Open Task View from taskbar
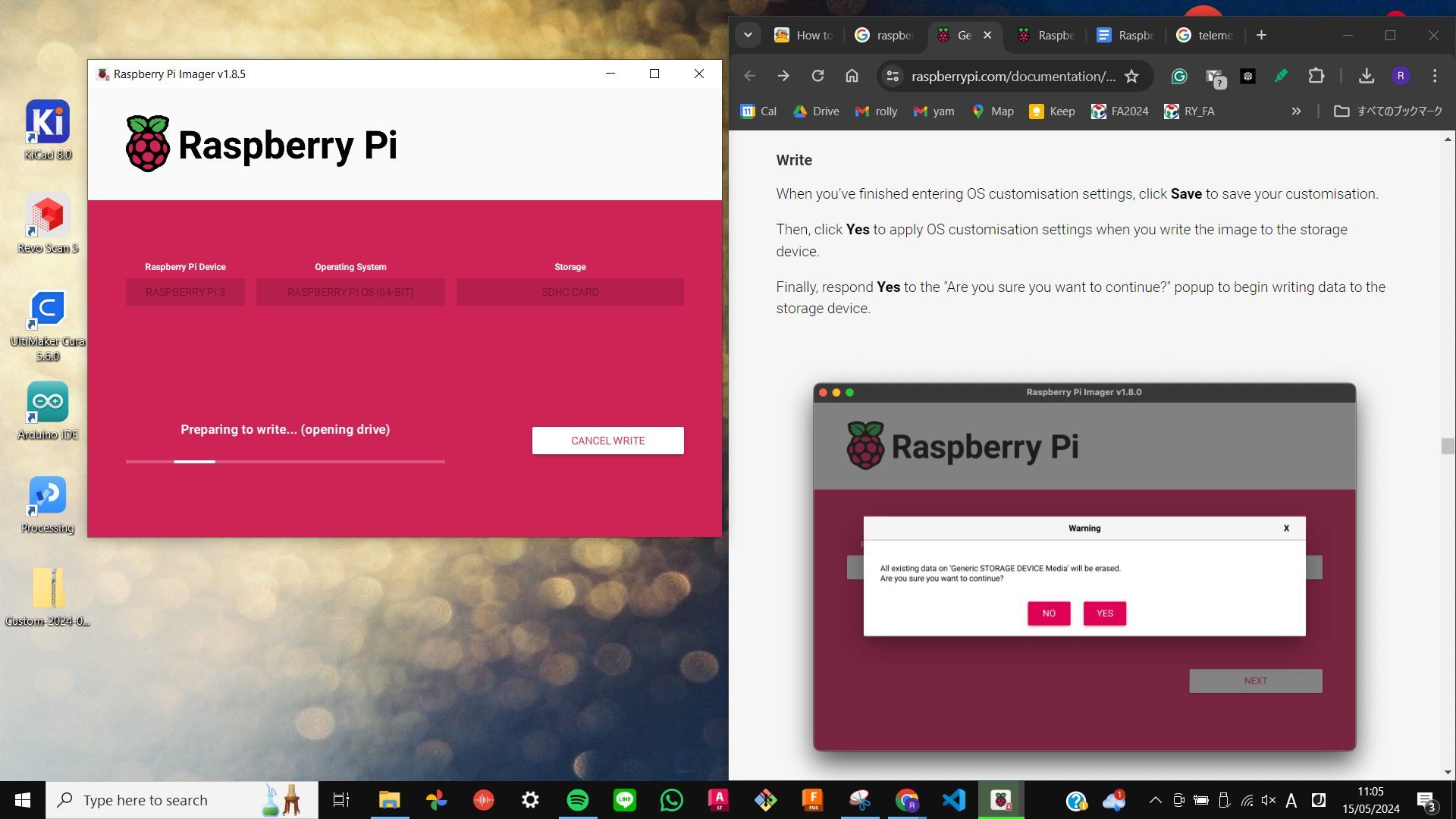 click(x=341, y=800)
